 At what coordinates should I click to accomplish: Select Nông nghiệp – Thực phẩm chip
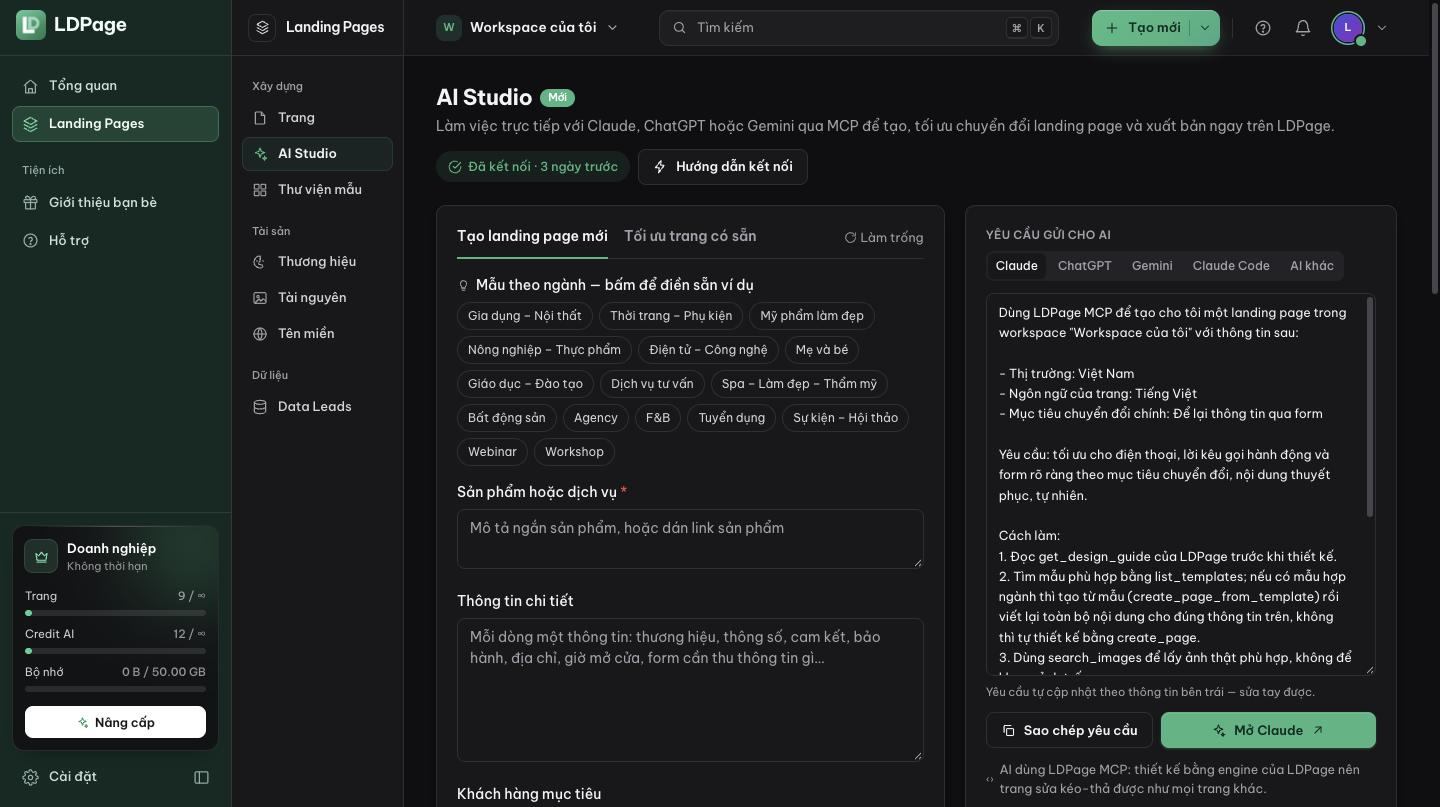pos(544,350)
